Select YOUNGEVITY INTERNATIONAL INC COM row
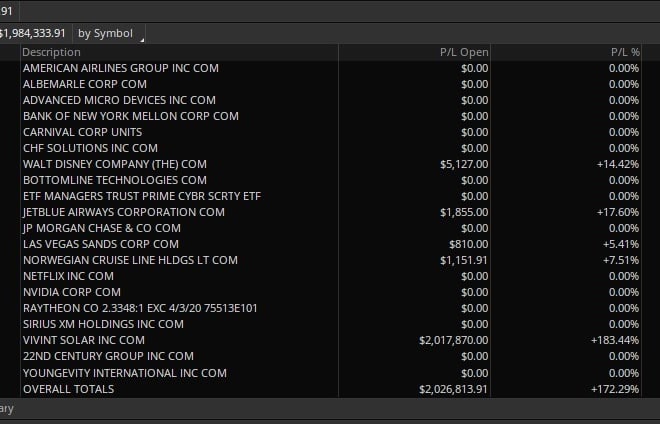 (x=125, y=373)
